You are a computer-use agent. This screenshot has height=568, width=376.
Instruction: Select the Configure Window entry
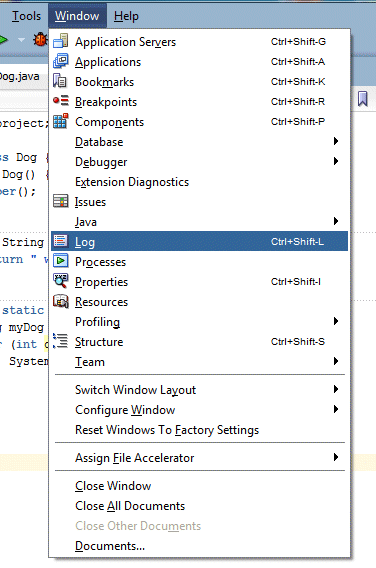click(x=199, y=410)
